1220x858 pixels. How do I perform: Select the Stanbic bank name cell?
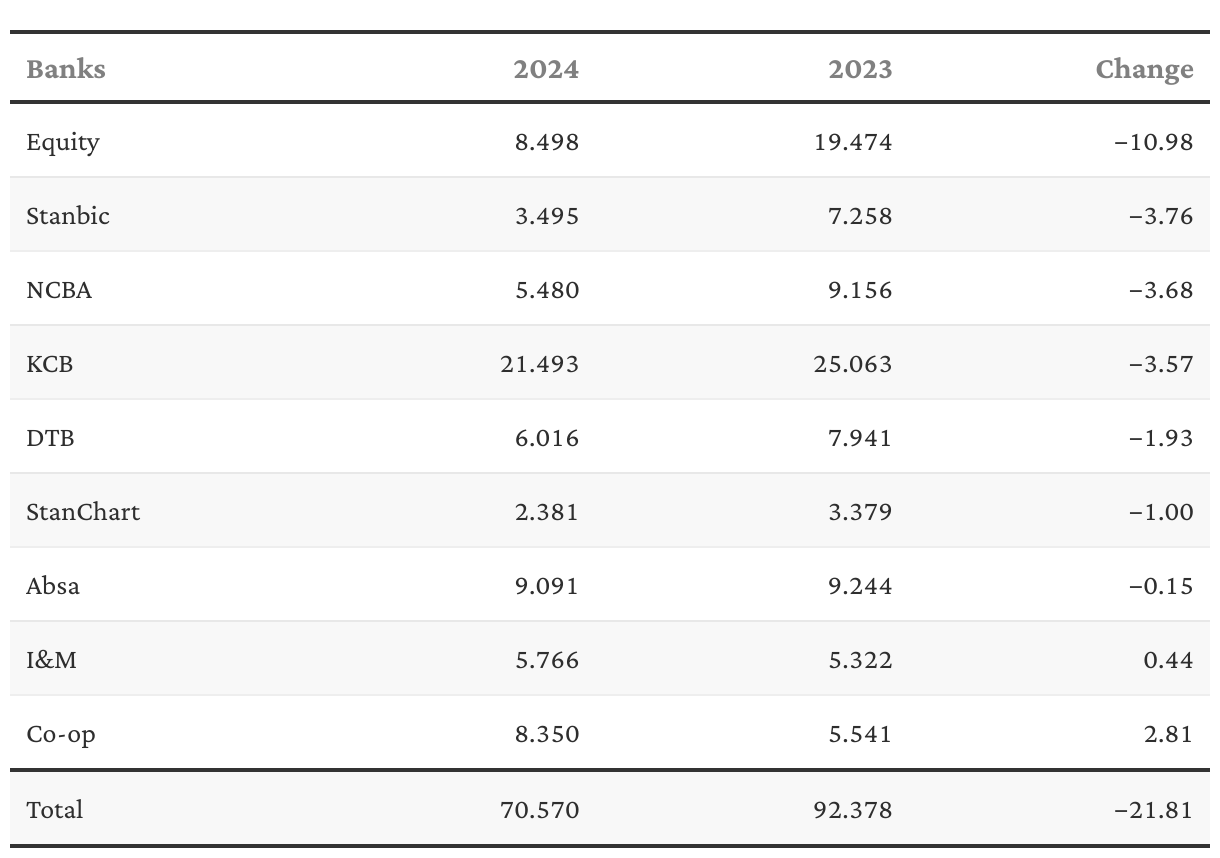[68, 216]
